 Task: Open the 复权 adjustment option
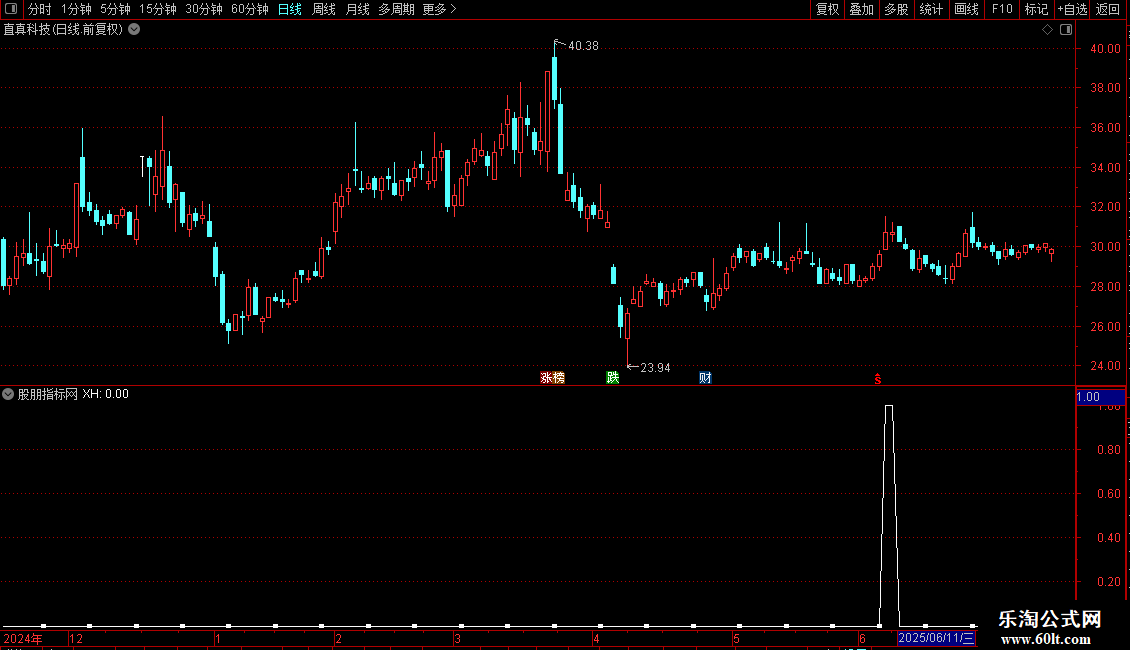[x=827, y=9]
